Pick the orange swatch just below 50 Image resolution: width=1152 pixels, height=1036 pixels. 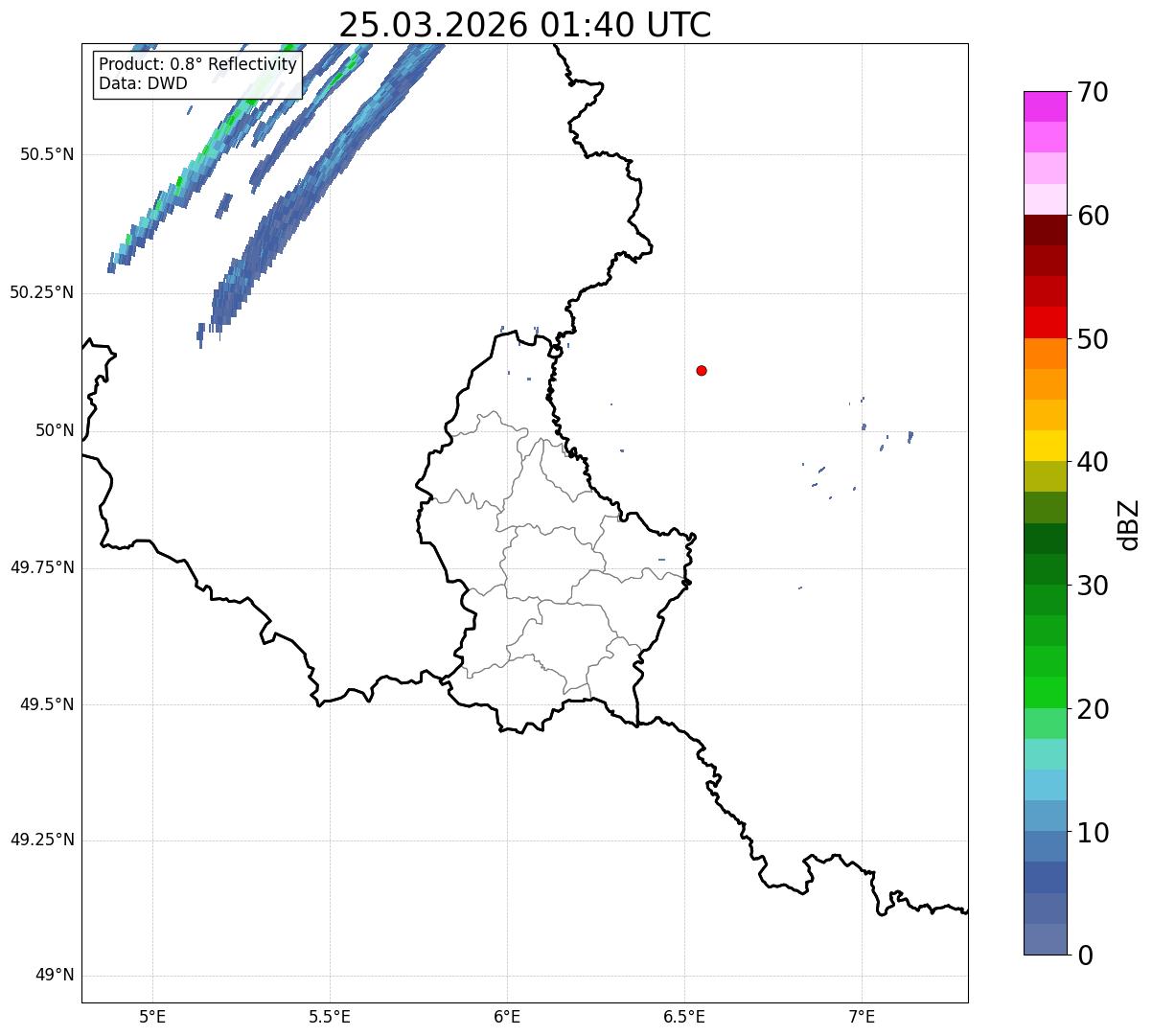coord(1046,354)
